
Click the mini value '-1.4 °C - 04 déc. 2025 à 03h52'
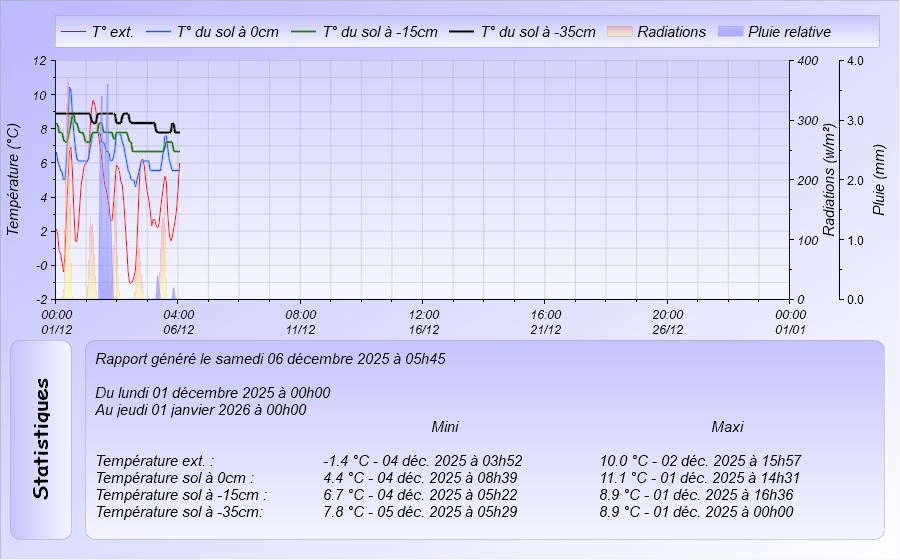click(423, 461)
